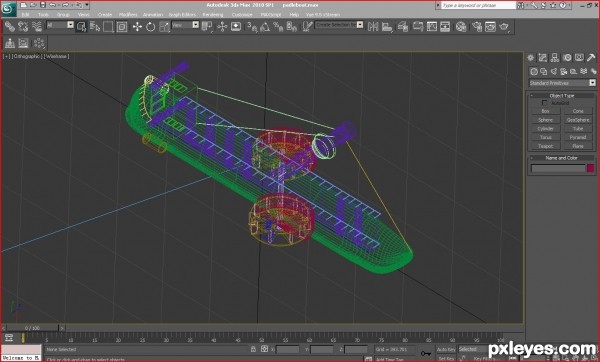Toggle the Auto Key animation mode
Viewport: 600px width, 362px height.
coord(446,349)
